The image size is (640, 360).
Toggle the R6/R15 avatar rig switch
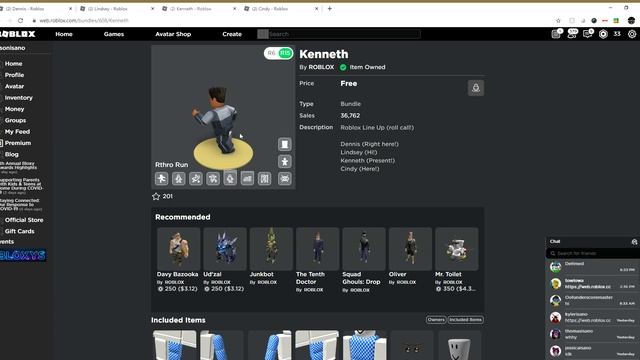coord(278,53)
